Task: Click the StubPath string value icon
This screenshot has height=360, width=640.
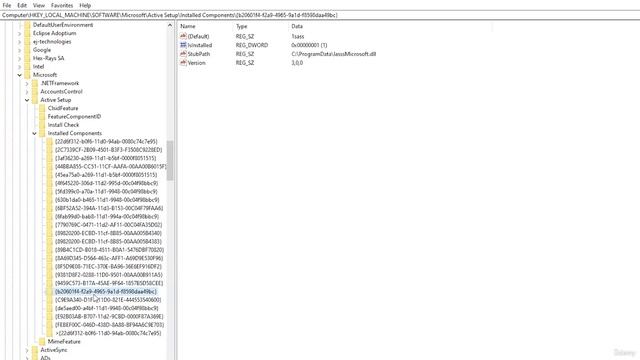Action: pyautogui.click(x=183, y=54)
